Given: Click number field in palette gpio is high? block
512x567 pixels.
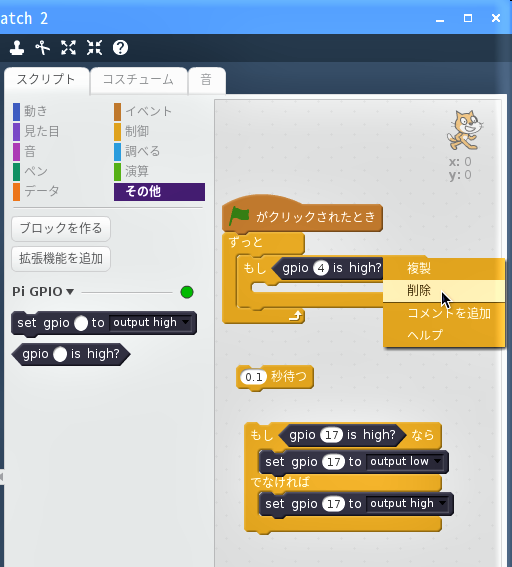Looking at the screenshot, I should click(x=60, y=354).
